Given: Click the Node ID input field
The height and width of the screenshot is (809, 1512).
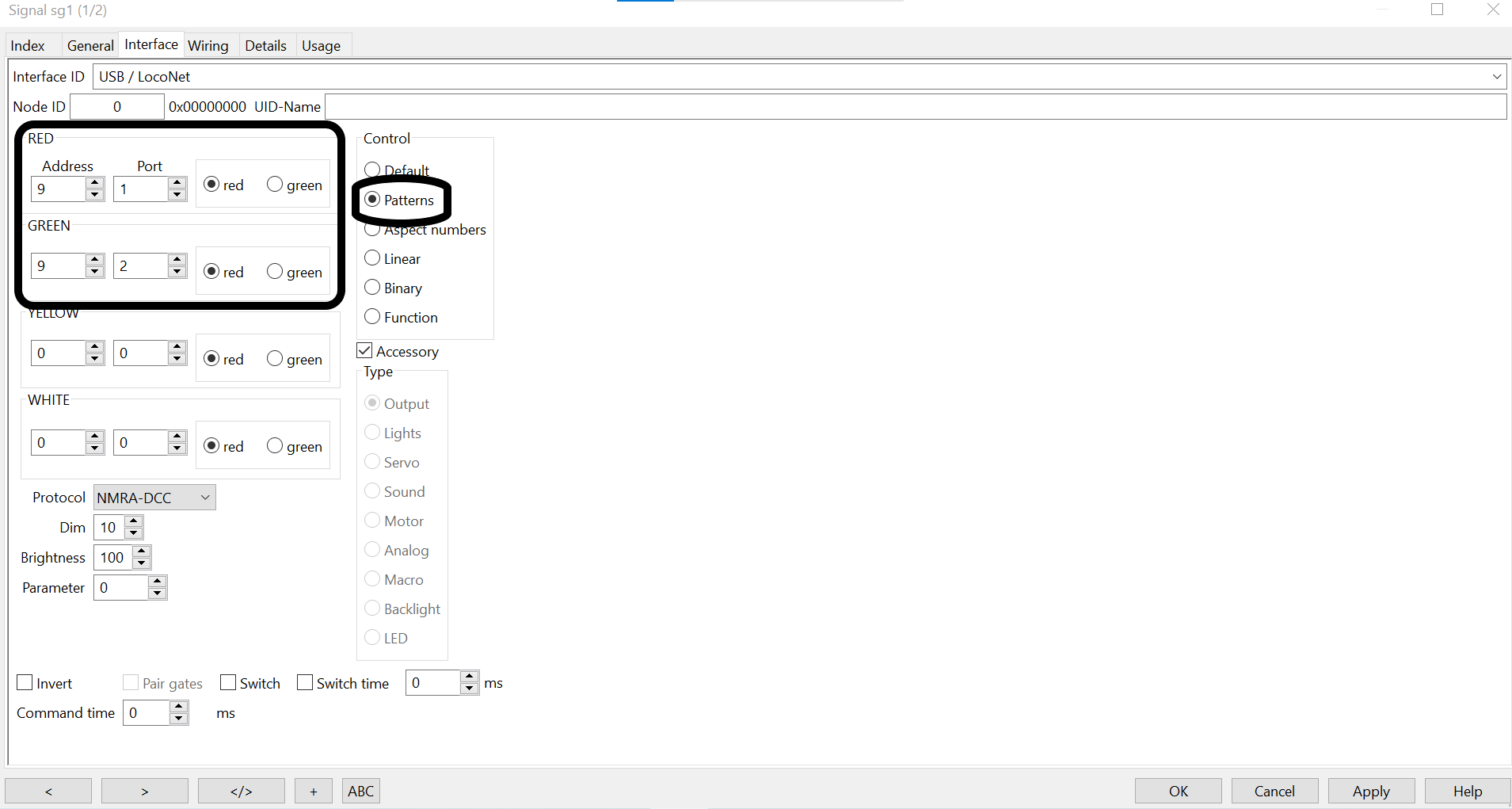Looking at the screenshot, I should tap(117, 107).
